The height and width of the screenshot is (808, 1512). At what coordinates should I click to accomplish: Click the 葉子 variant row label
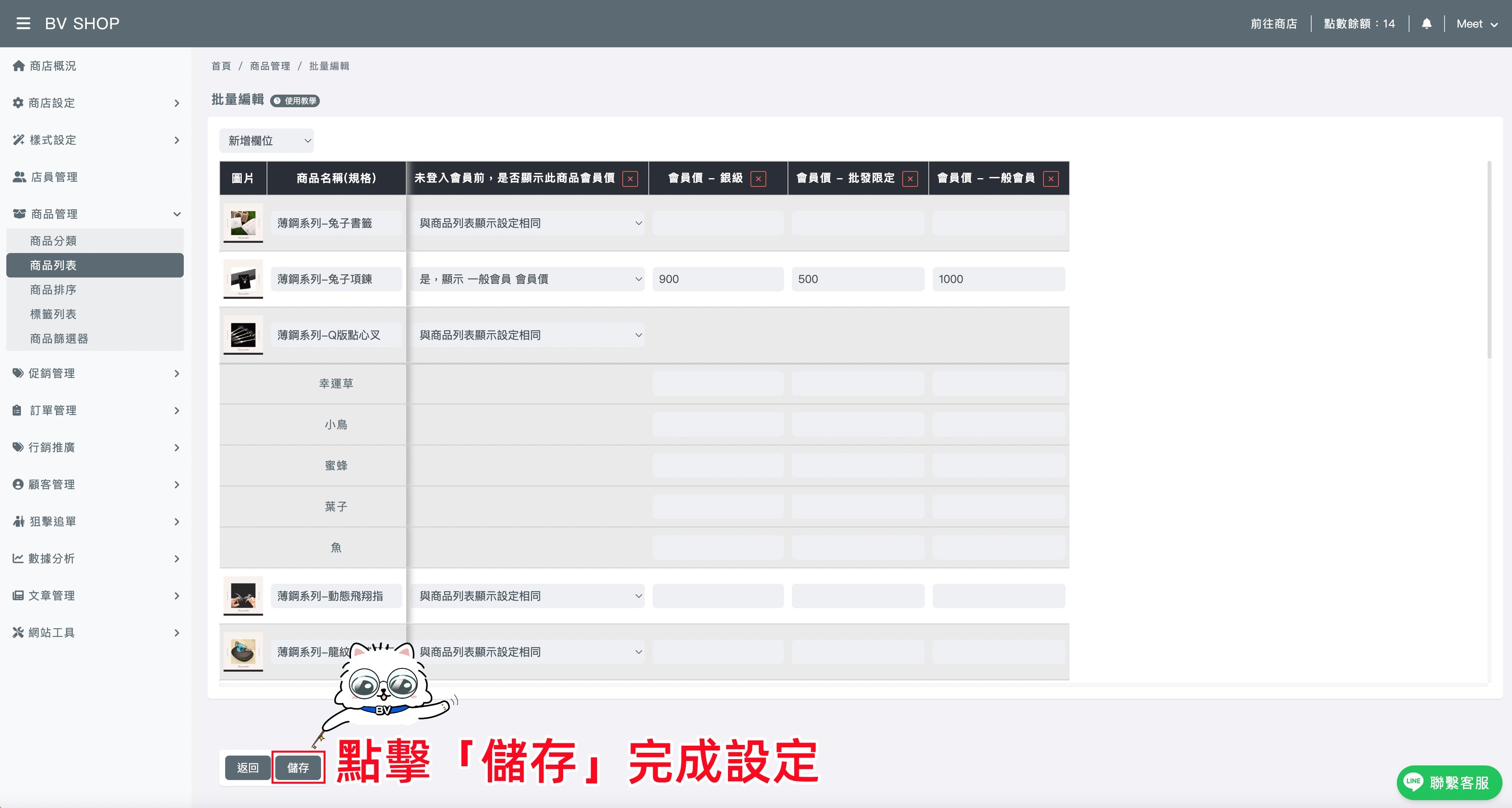point(336,506)
